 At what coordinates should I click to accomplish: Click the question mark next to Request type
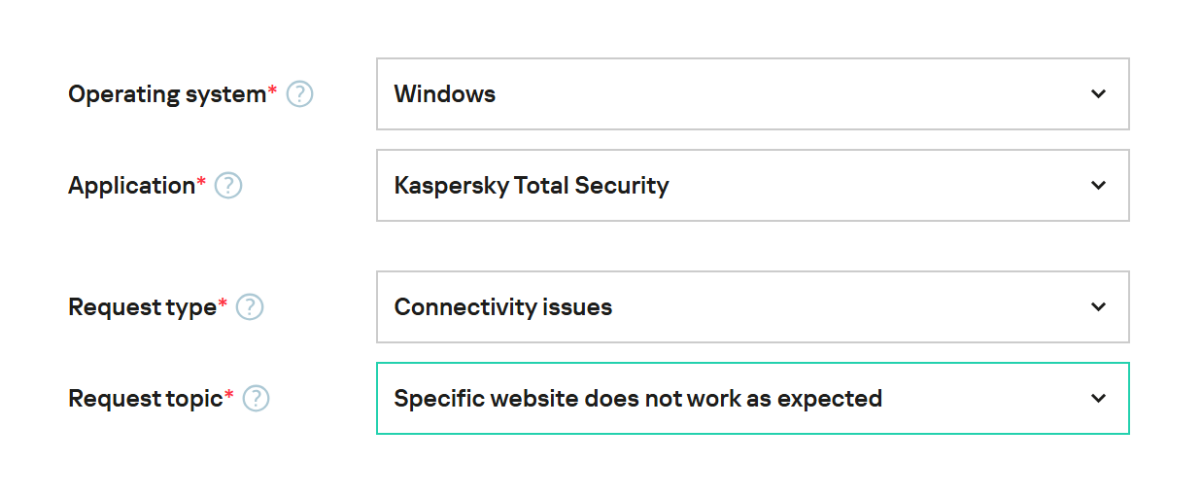pos(250,308)
